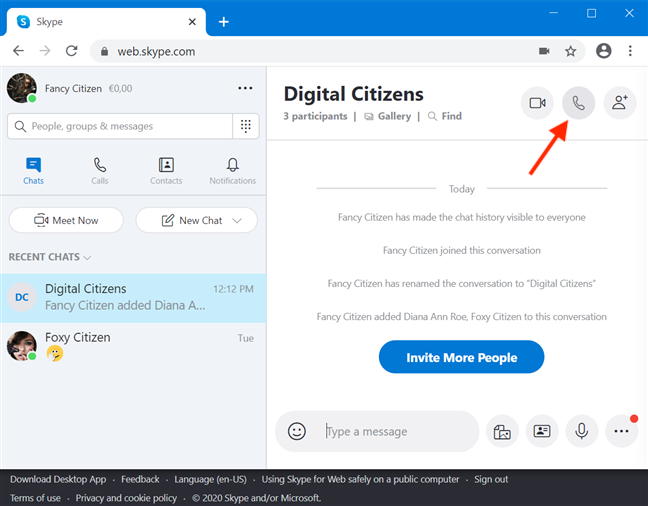The height and width of the screenshot is (506, 648).
Task: Bookmark this page with star icon
Action: tap(570, 51)
